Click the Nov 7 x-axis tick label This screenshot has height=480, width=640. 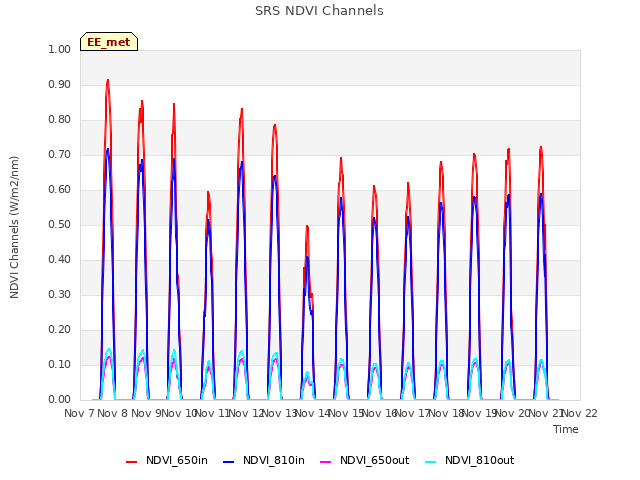click(79, 413)
